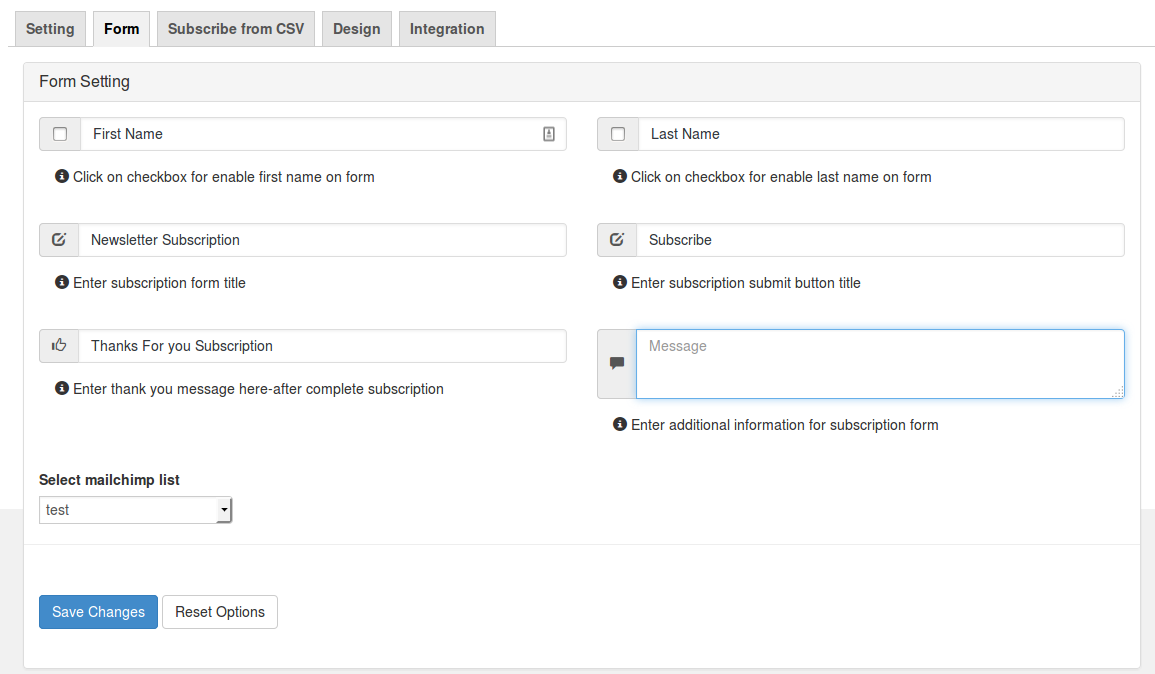The image size is (1155, 674).
Task: Click the info icon for last name hint
Action: 620,176
